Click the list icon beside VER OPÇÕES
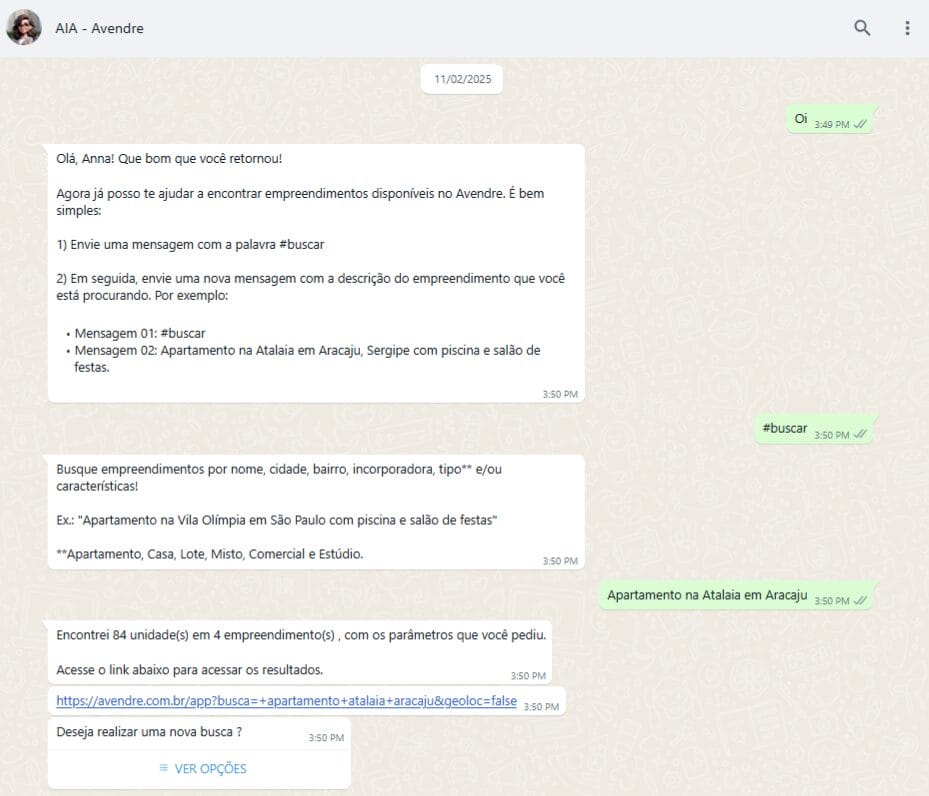The width and height of the screenshot is (929, 796). (x=164, y=768)
